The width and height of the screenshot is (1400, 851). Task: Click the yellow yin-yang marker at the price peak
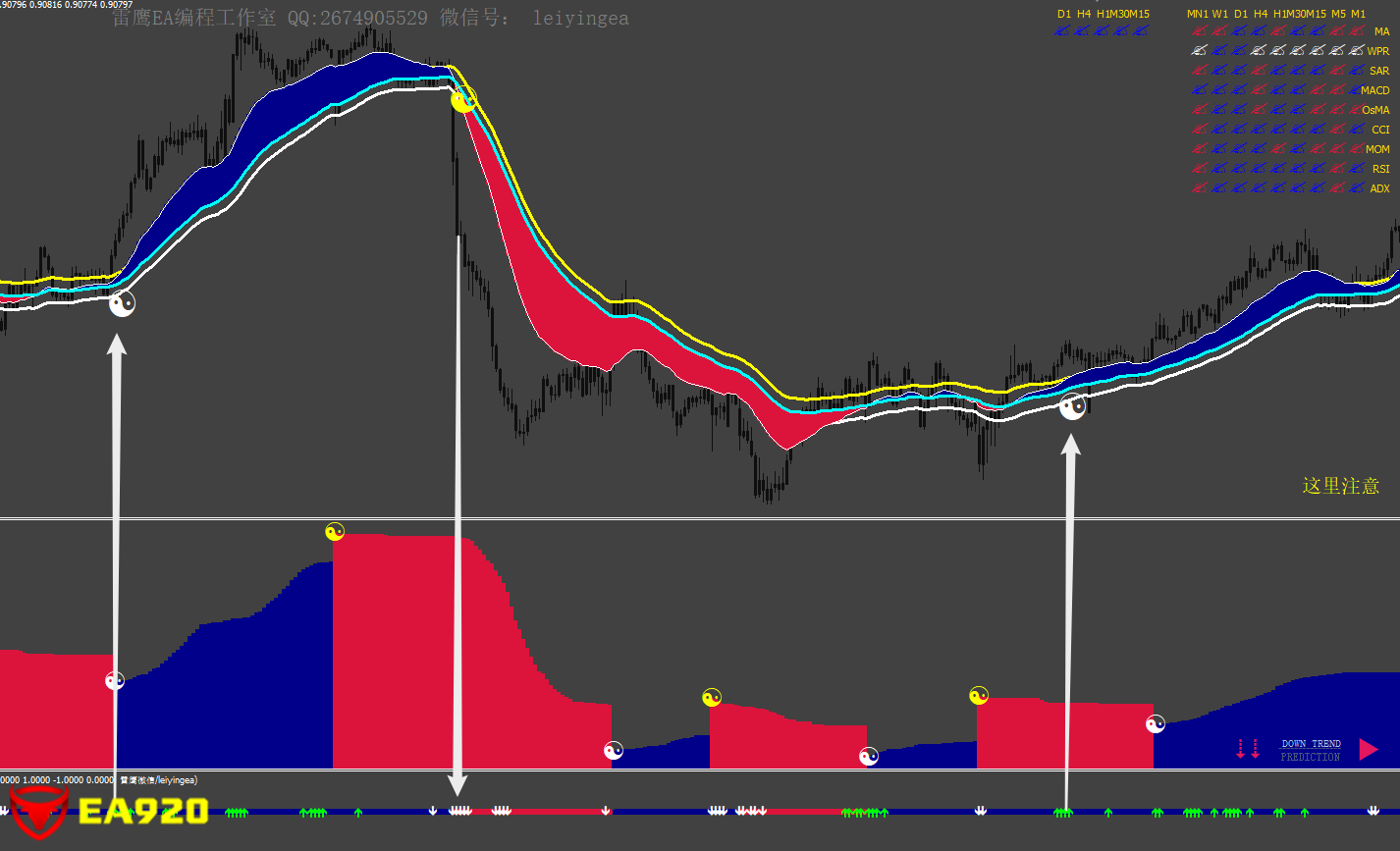pos(463,99)
